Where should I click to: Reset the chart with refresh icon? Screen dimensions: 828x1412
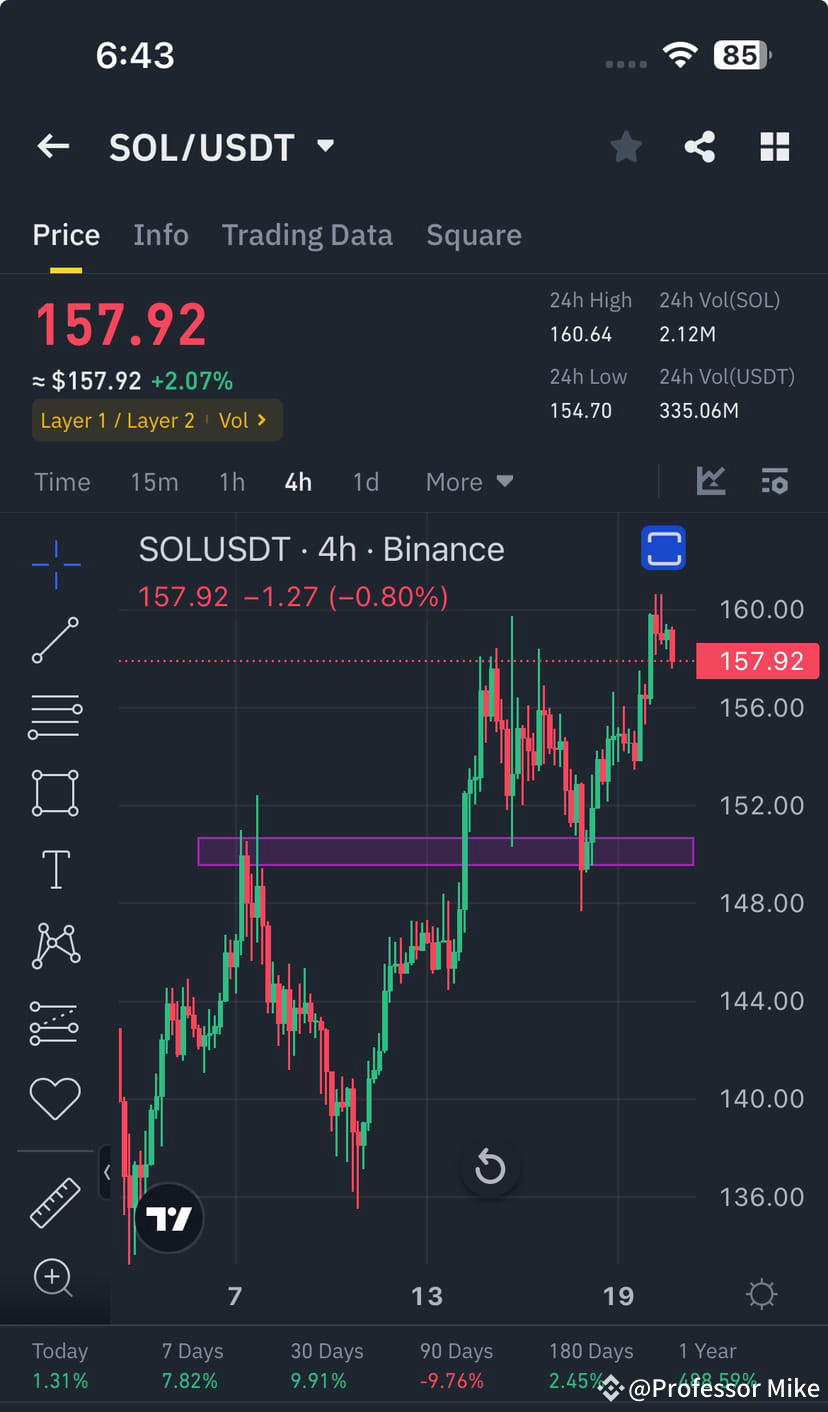pos(489,1167)
